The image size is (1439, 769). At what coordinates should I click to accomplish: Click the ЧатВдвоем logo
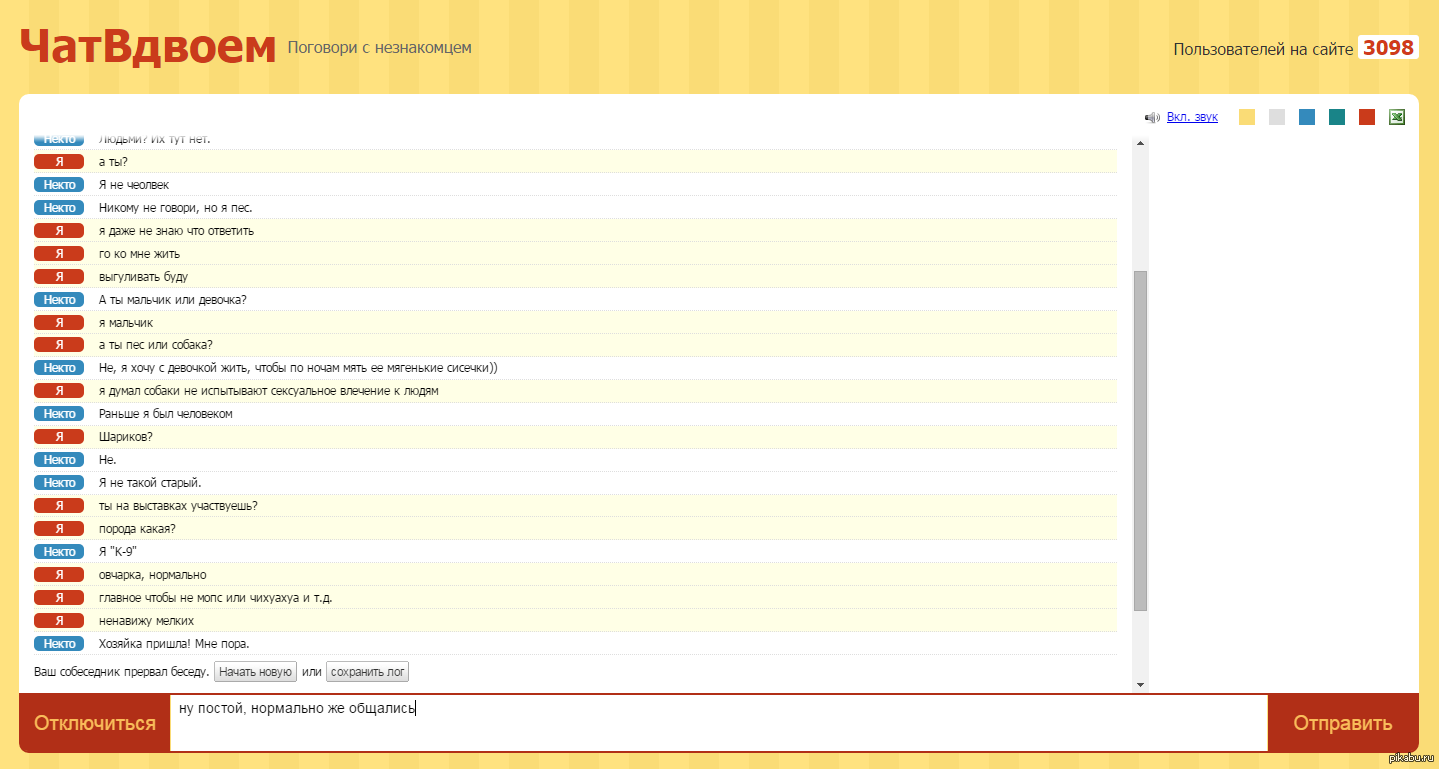point(147,47)
